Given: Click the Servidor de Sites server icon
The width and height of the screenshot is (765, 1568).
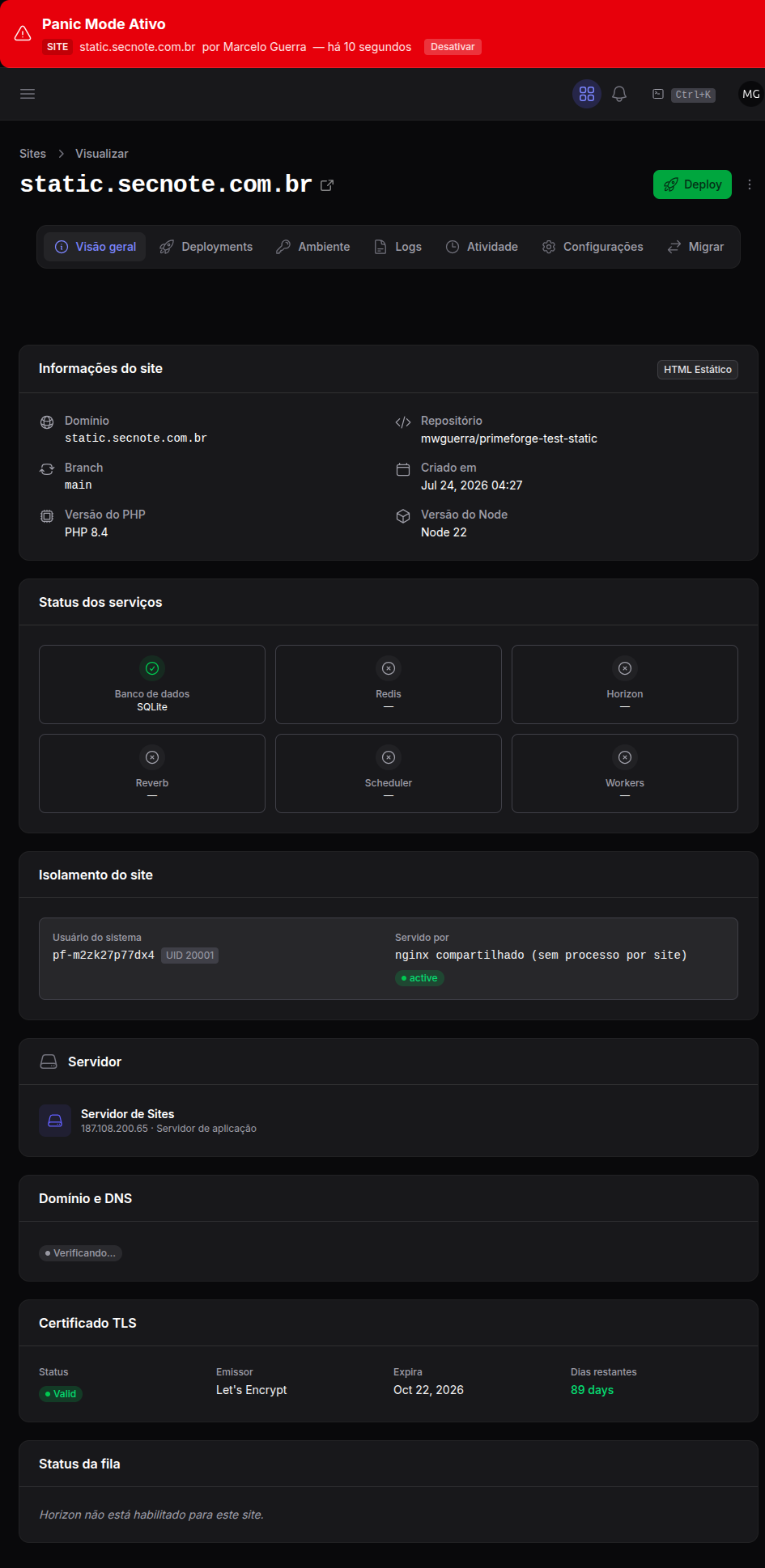Looking at the screenshot, I should click(x=55, y=1121).
